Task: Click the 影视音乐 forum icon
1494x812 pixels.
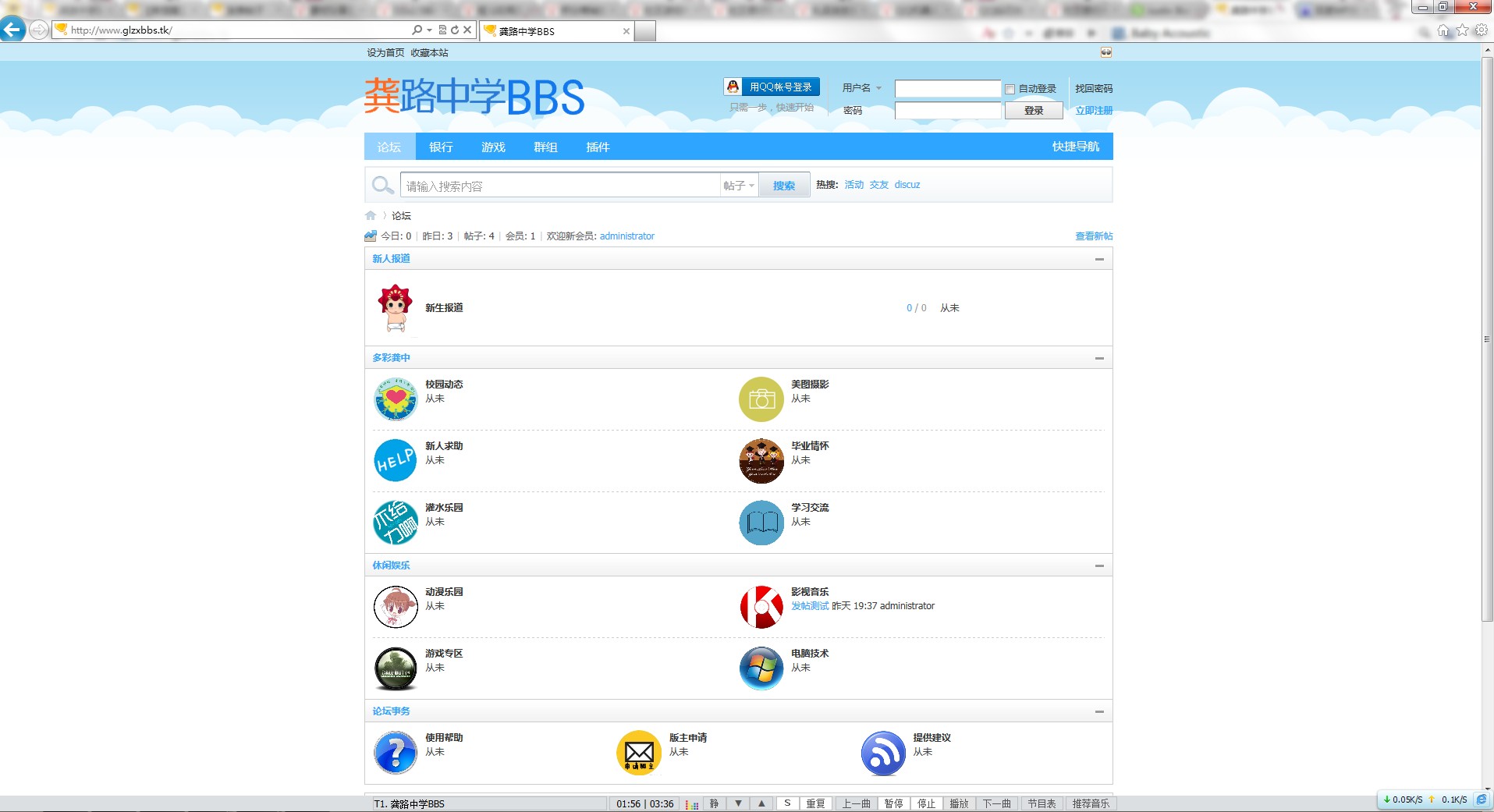Action: click(761, 607)
